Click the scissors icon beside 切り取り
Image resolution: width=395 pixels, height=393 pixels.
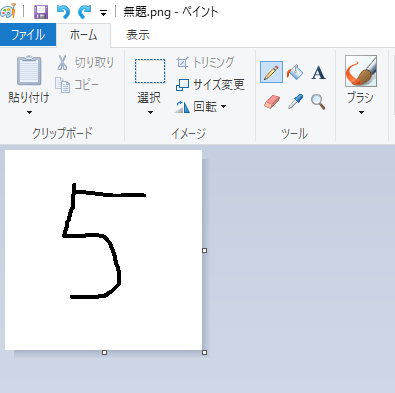(62, 63)
